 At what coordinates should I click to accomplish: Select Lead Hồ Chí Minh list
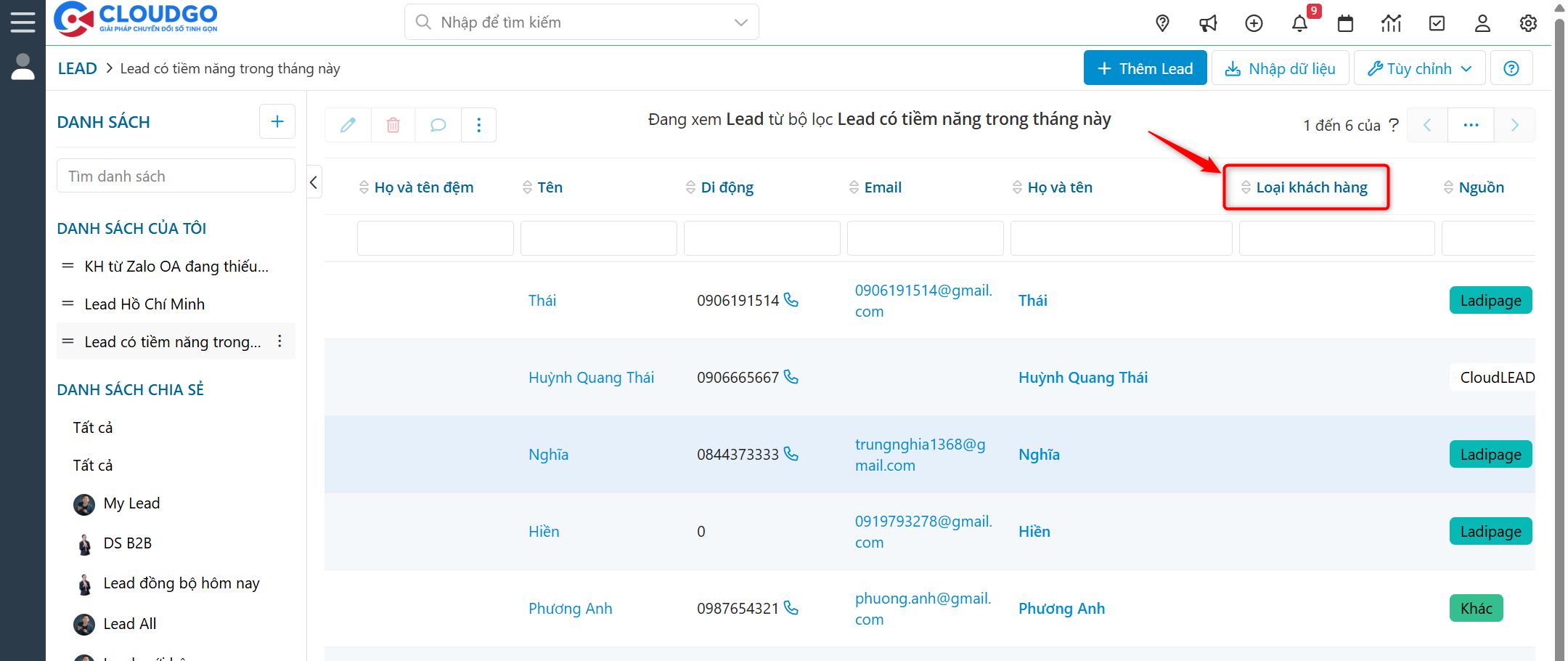[144, 304]
